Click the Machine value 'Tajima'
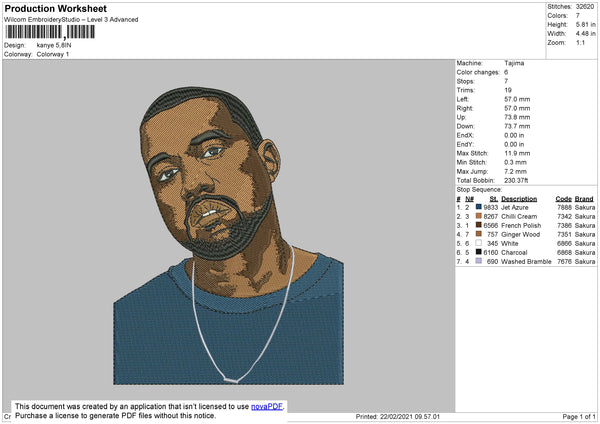The image size is (600, 424). [514, 63]
